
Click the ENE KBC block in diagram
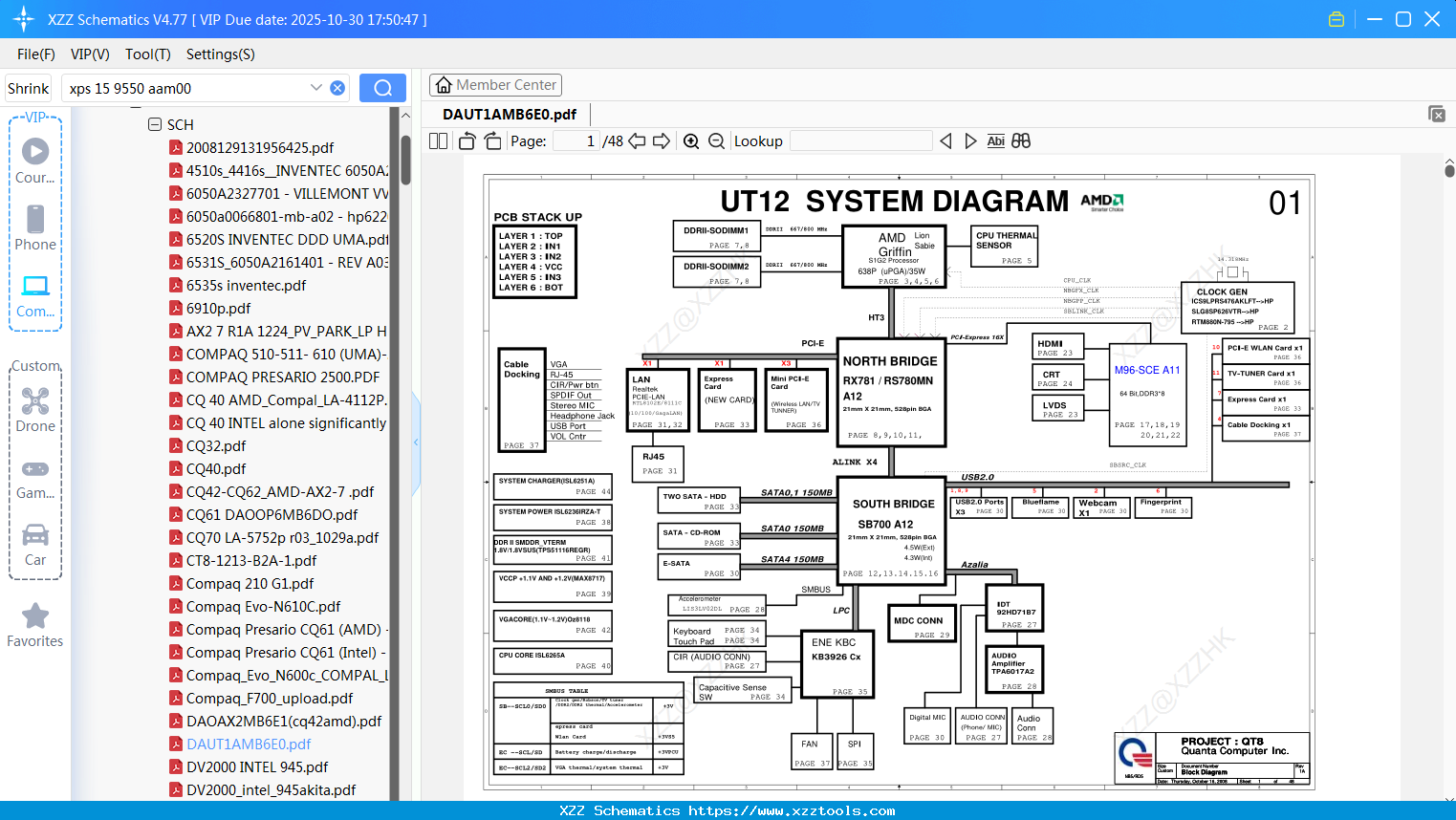(x=837, y=665)
